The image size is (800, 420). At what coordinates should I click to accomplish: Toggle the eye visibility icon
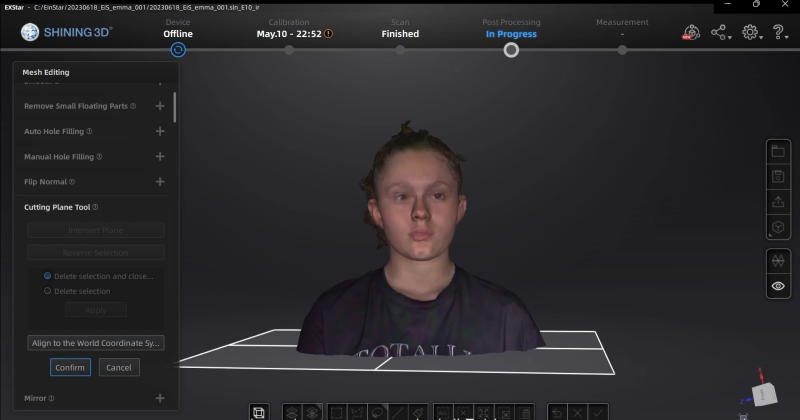[x=778, y=286]
